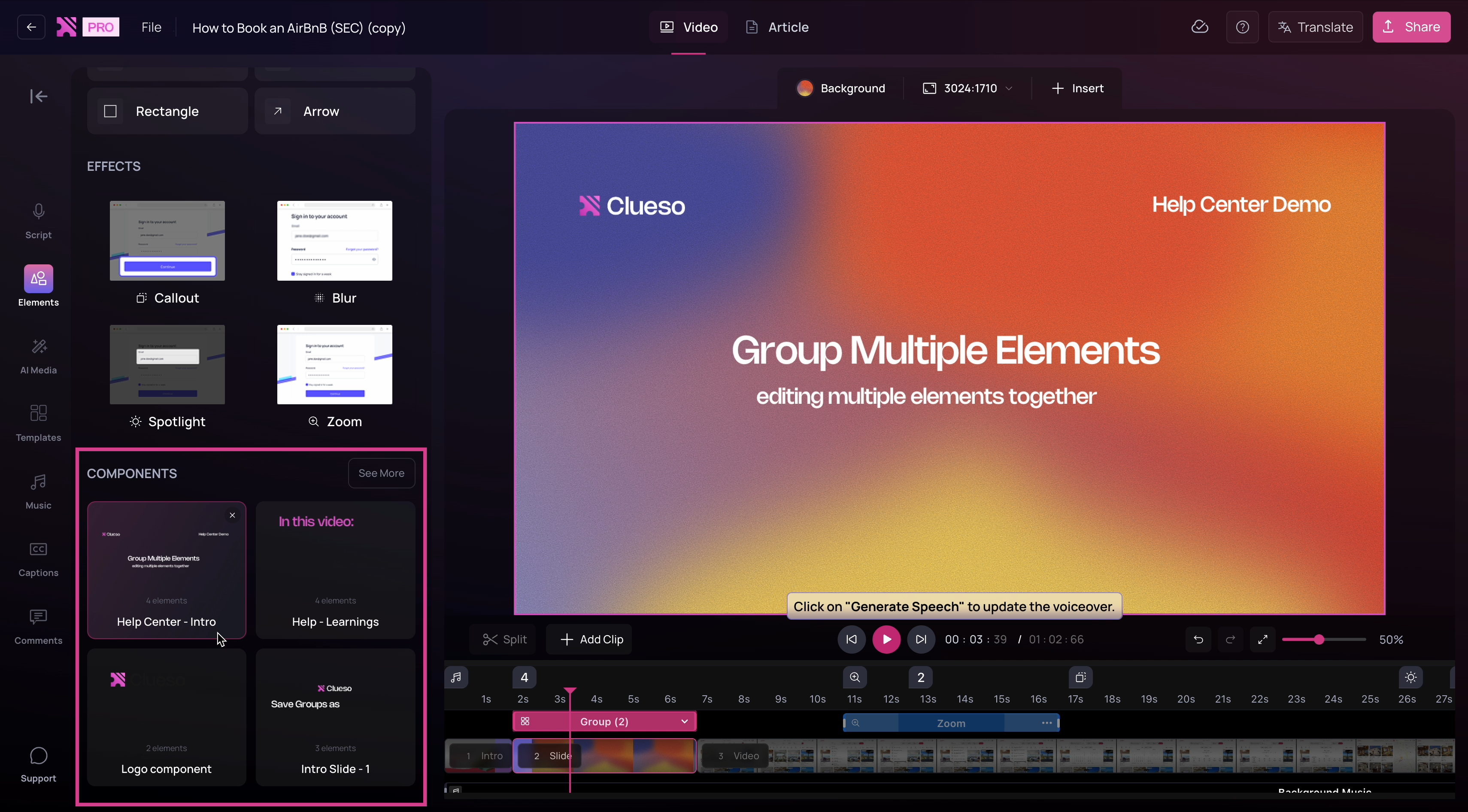Switch to the Article tab
Image resolution: width=1468 pixels, height=812 pixels.
click(777, 27)
